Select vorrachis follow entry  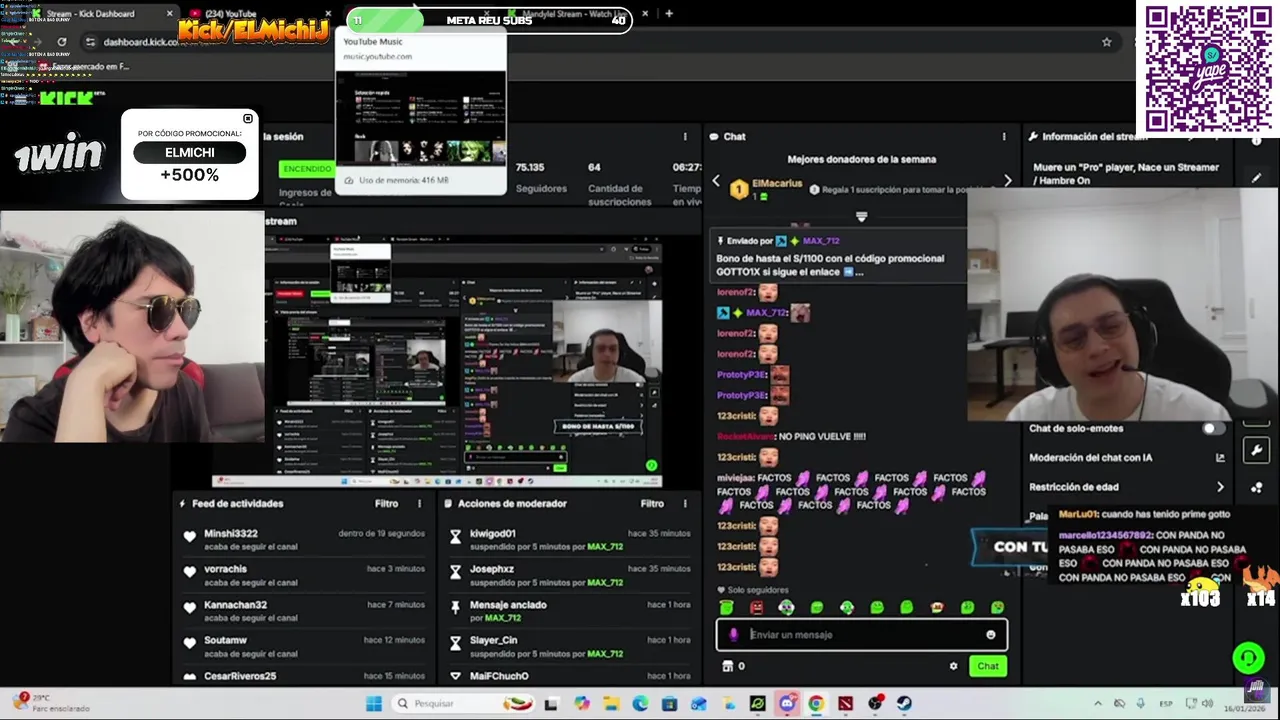click(303, 575)
